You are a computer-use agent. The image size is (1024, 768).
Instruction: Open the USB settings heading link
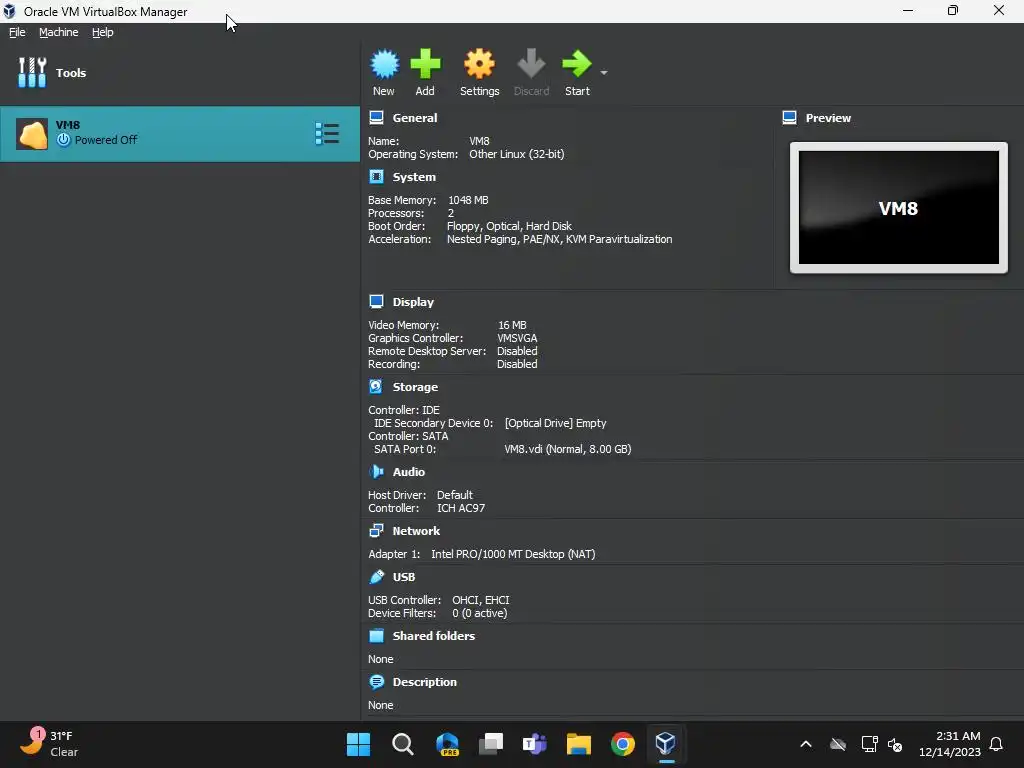tap(404, 577)
